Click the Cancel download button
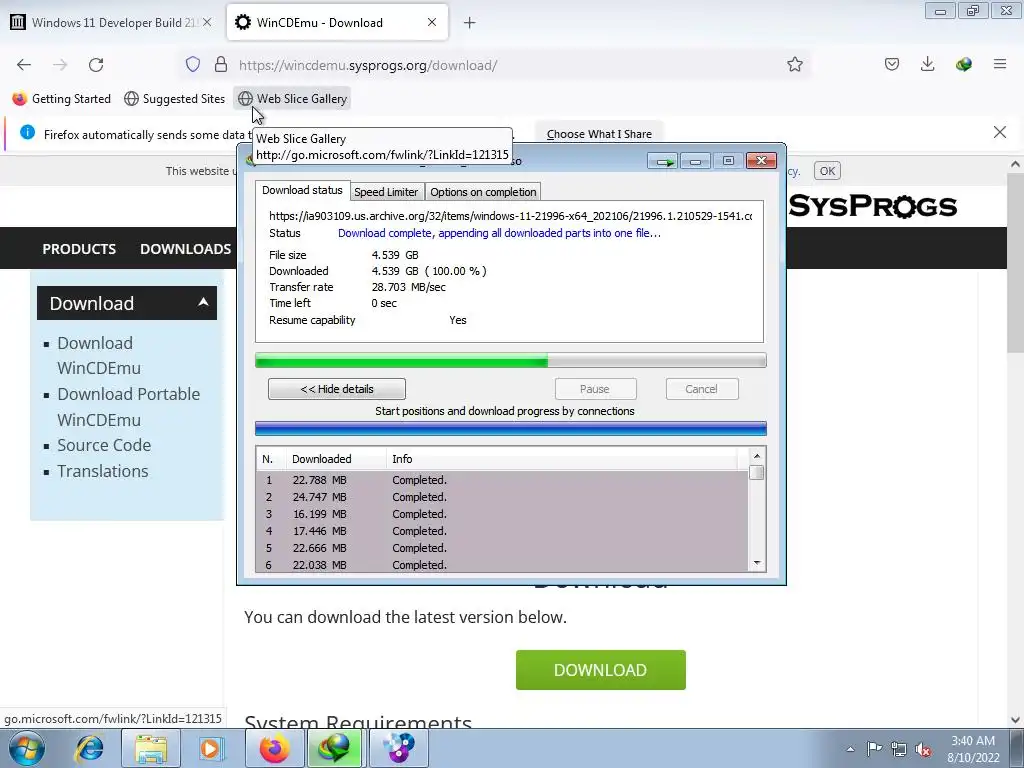Image resolution: width=1024 pixels, height=768 pixels. (x=702, y=389)
